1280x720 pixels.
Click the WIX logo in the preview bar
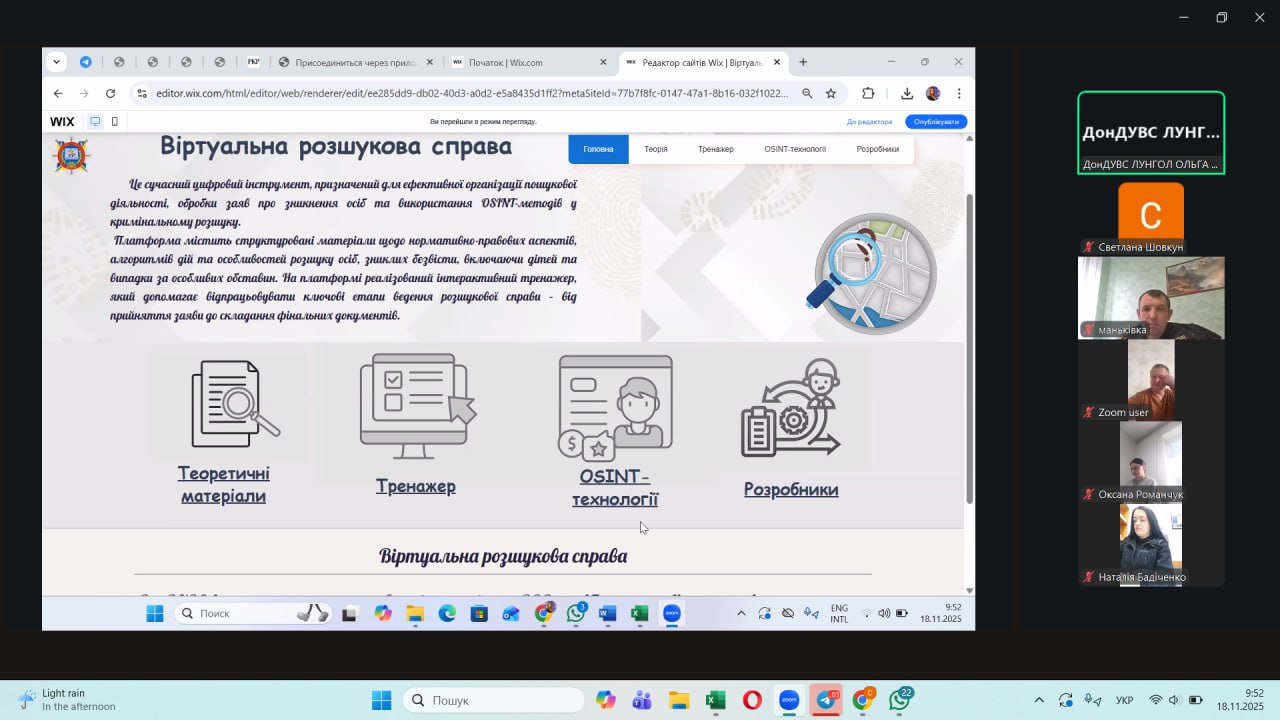[x=62, y=122]
